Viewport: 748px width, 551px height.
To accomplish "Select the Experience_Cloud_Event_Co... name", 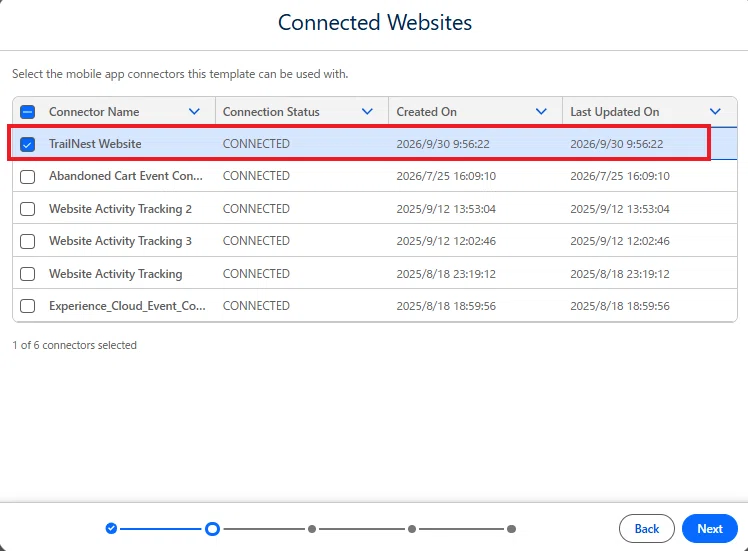I will 127,306.
